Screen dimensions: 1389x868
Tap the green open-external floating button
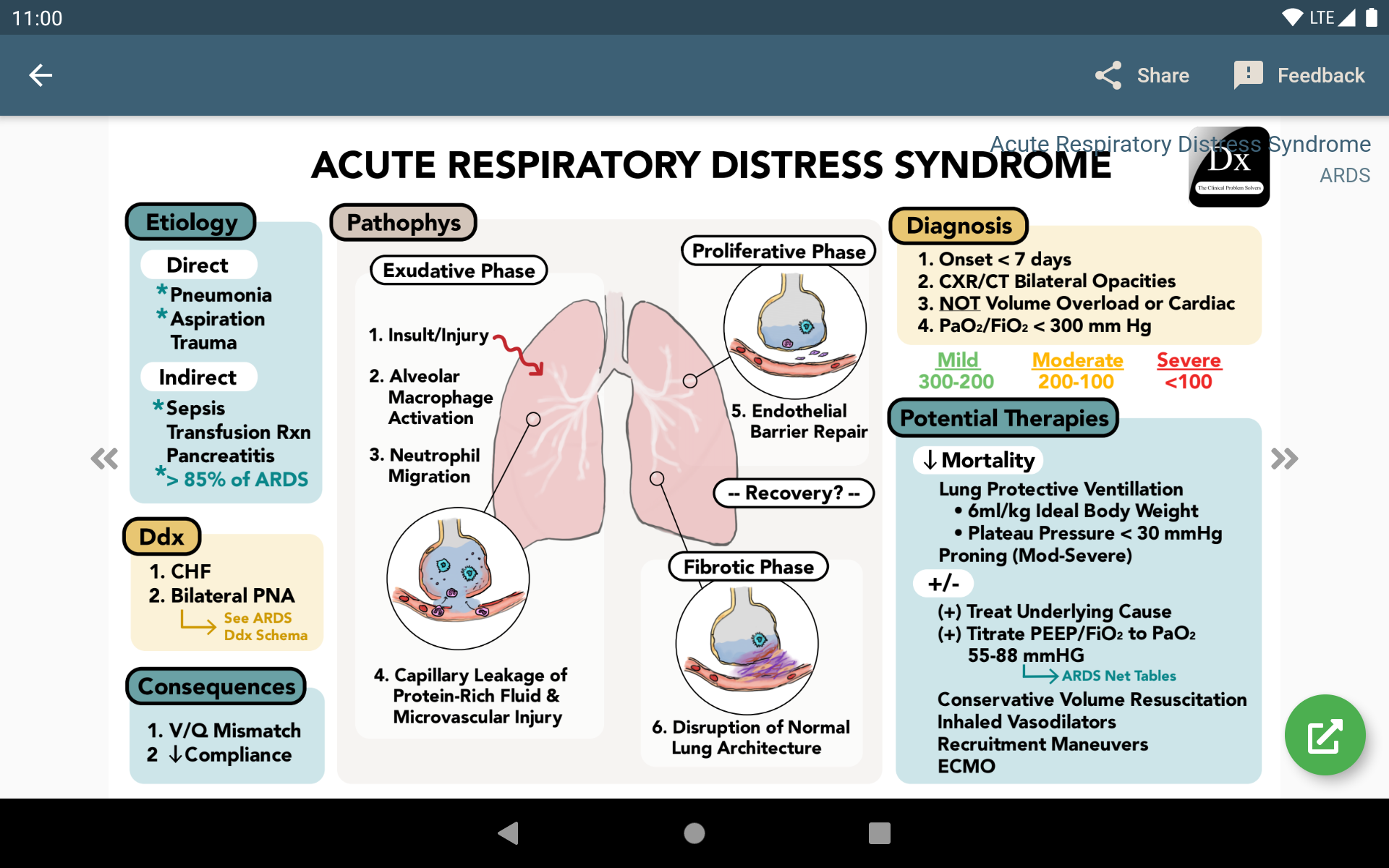[1325, 735]
